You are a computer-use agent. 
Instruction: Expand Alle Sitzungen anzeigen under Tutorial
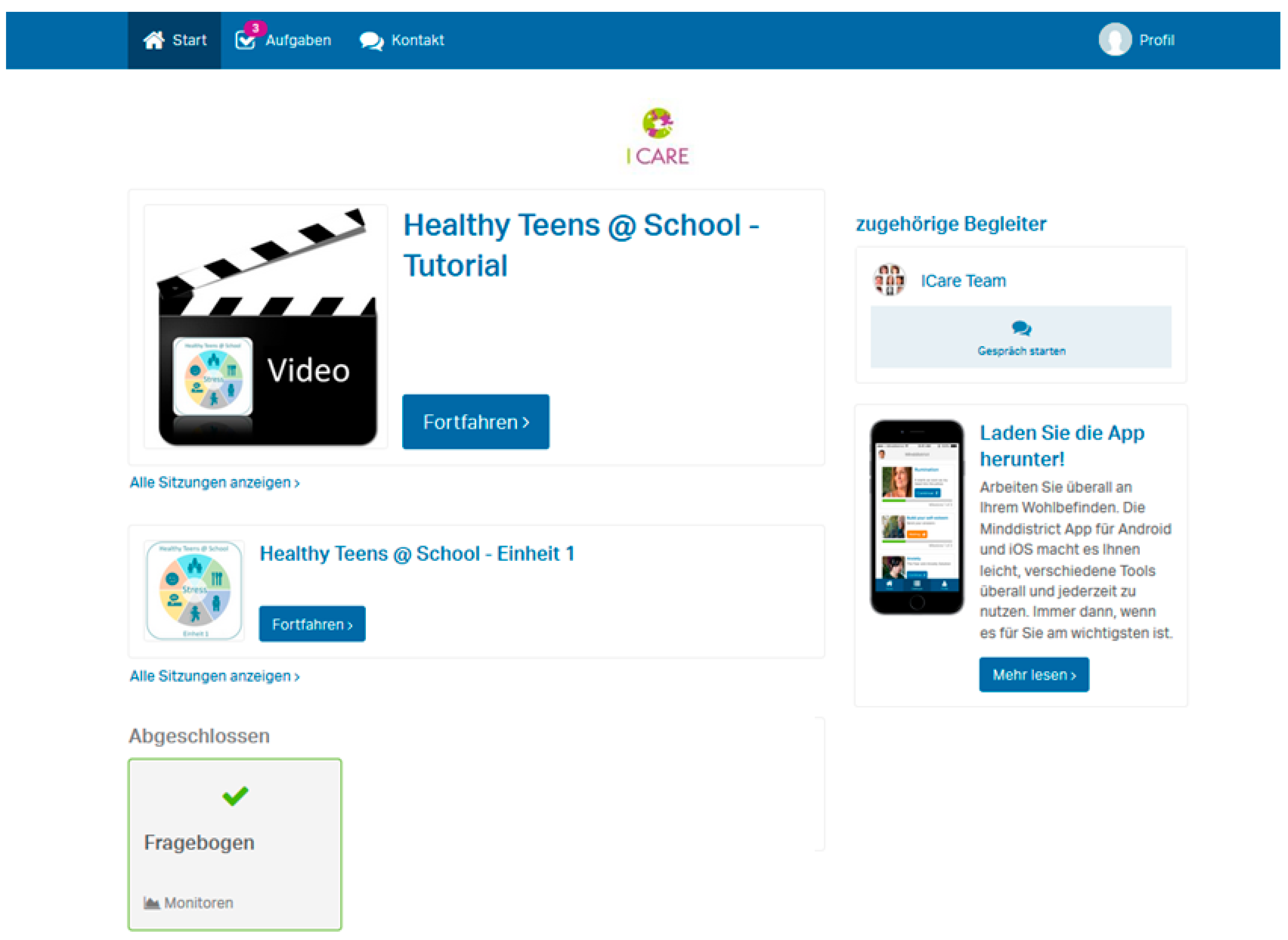coord(215,483)
